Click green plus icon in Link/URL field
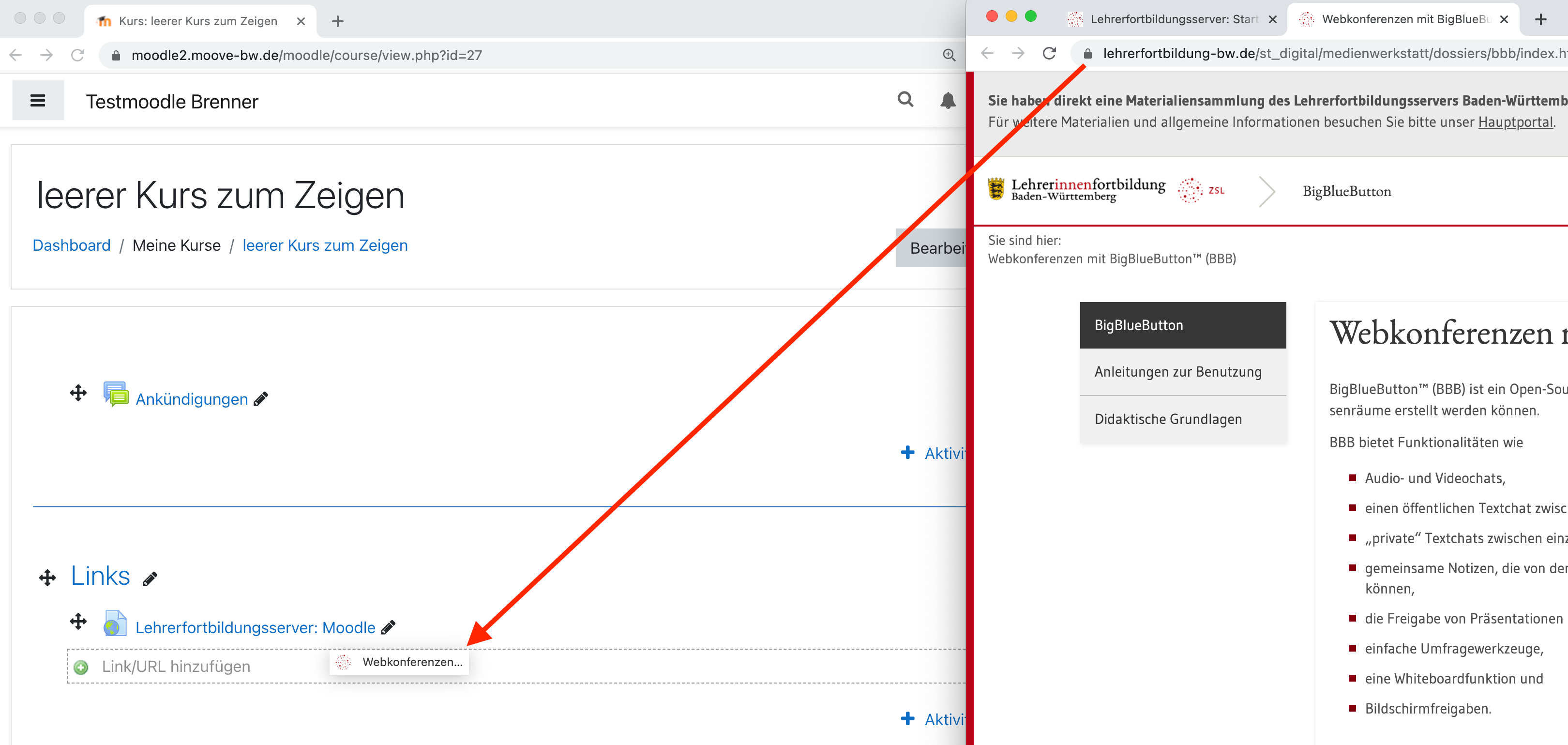This screenshot has width=1568, height=745. (80, 667)
